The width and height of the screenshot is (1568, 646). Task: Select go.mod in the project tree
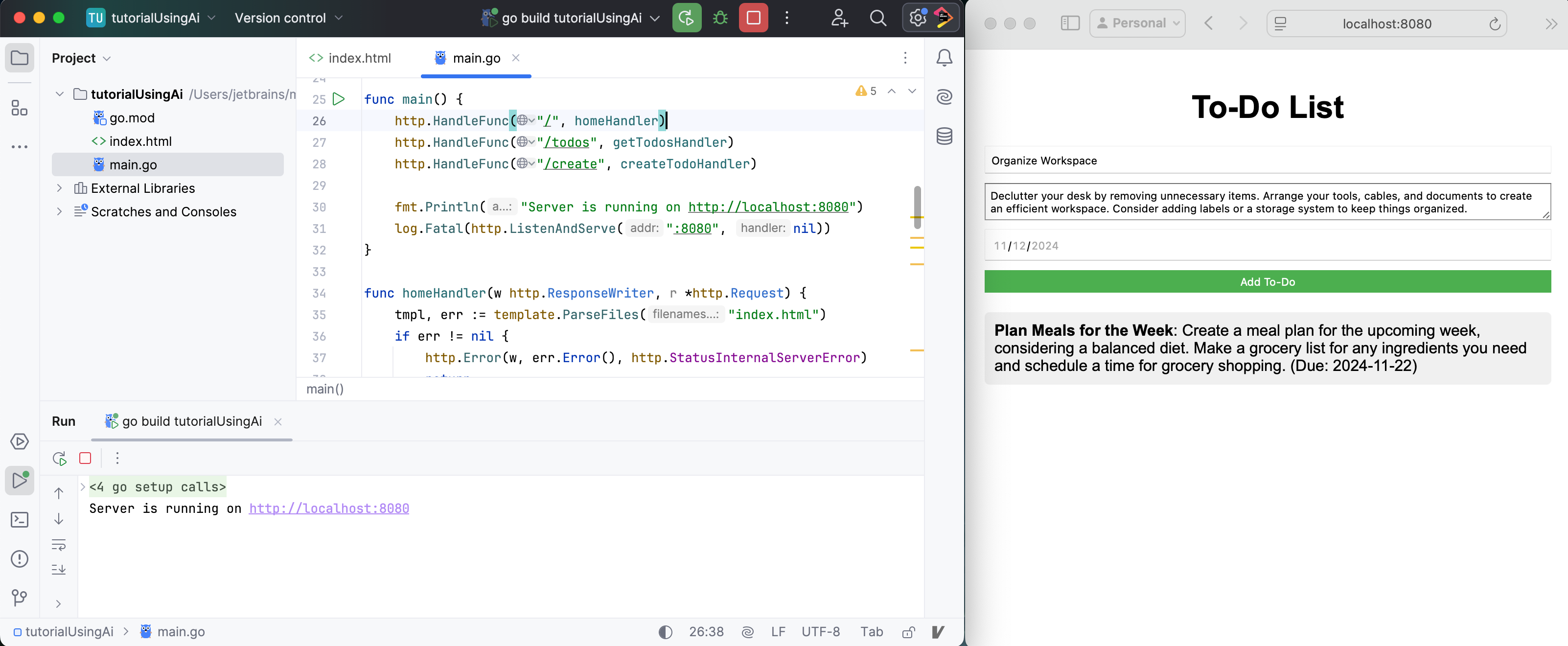click(x=132, y=117)
